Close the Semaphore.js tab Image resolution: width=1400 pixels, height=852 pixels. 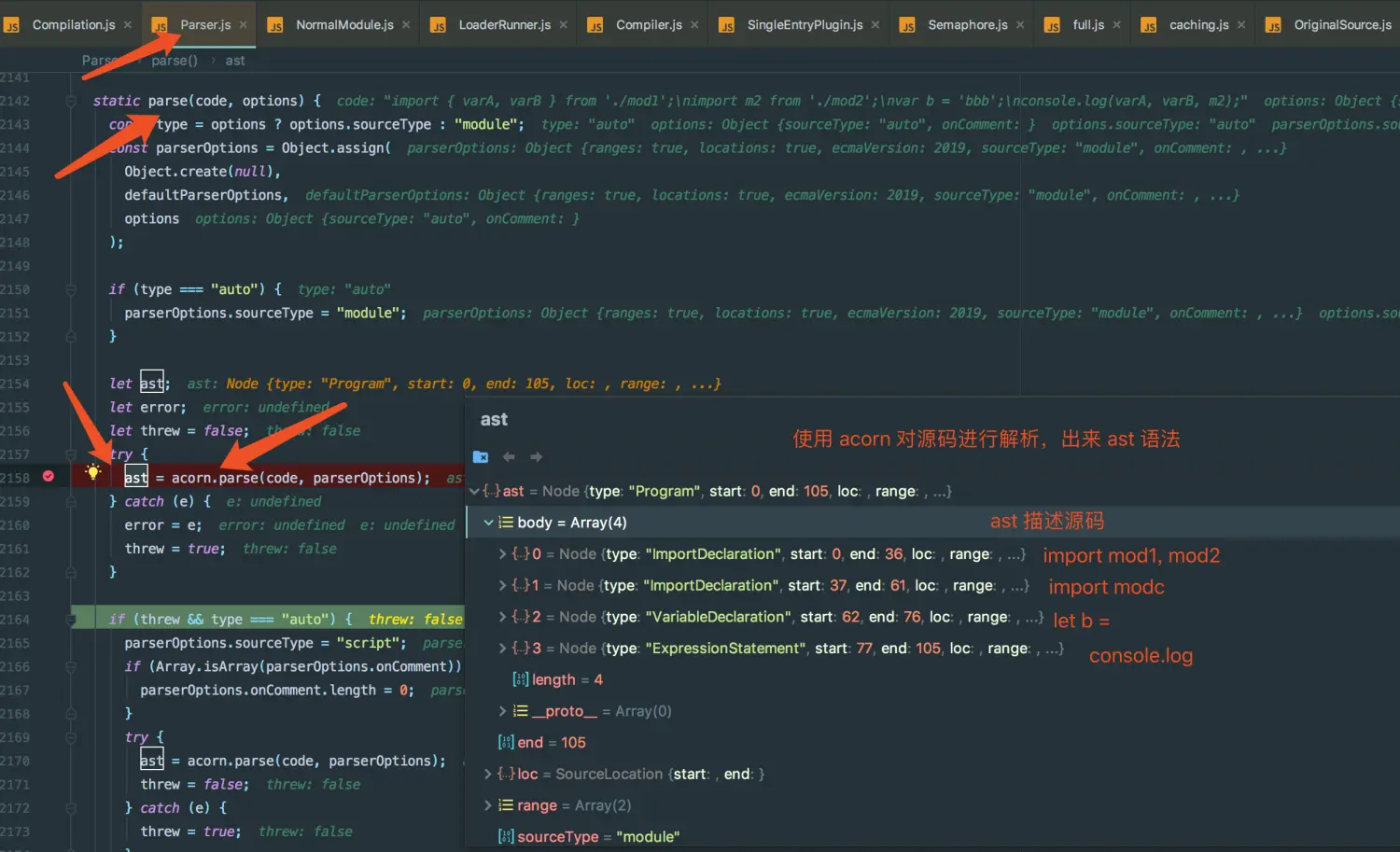tap(1020, 25)
